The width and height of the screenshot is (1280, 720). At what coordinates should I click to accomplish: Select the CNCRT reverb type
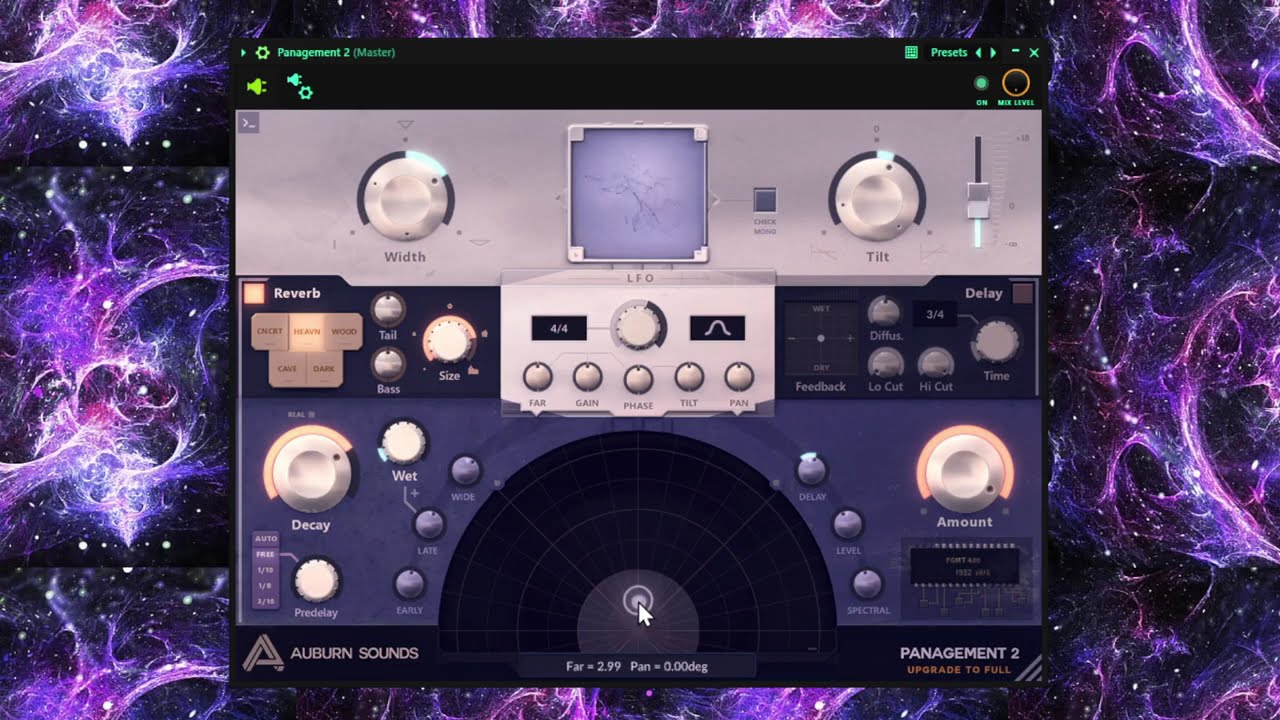270,332
